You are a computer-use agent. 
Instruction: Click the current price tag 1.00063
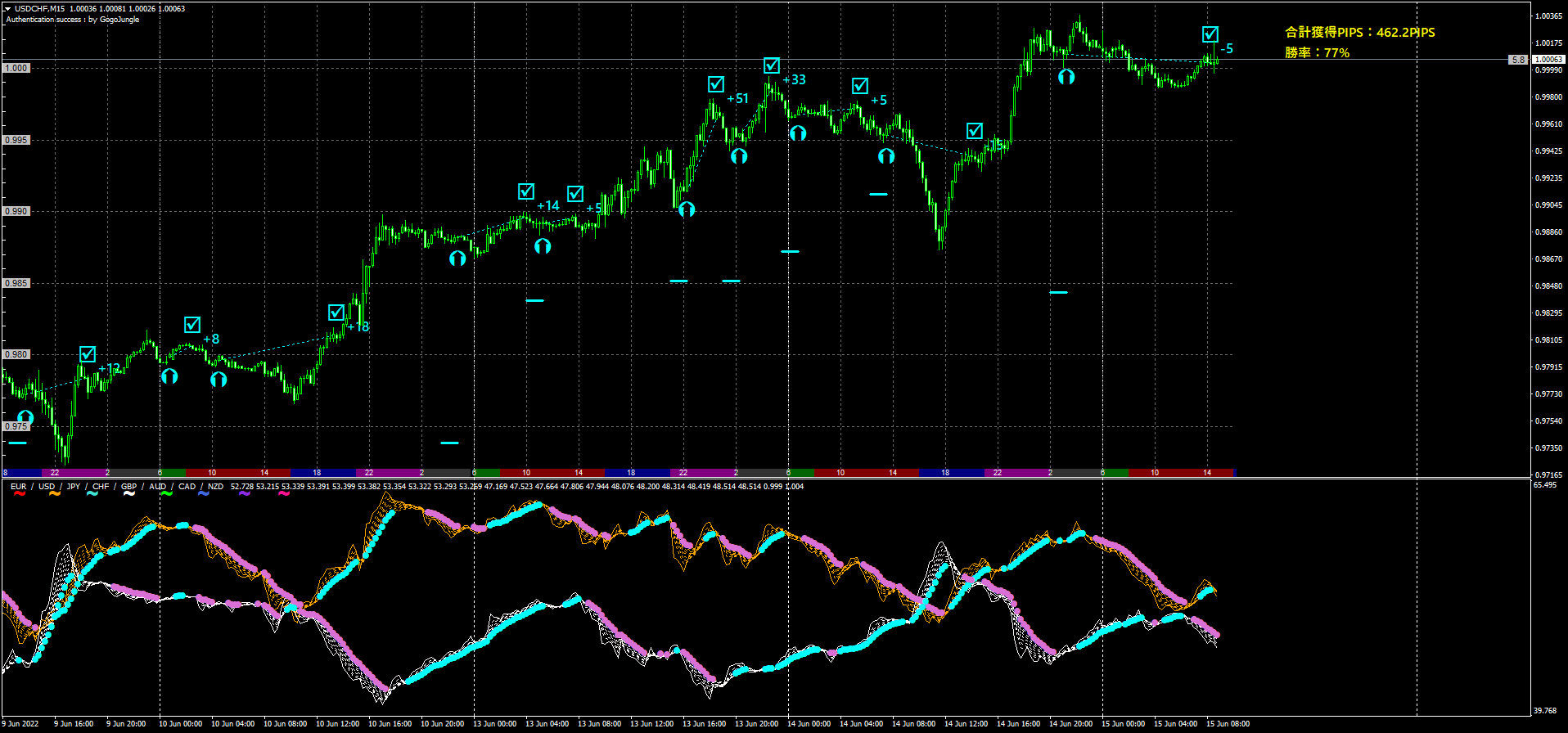1548,59
